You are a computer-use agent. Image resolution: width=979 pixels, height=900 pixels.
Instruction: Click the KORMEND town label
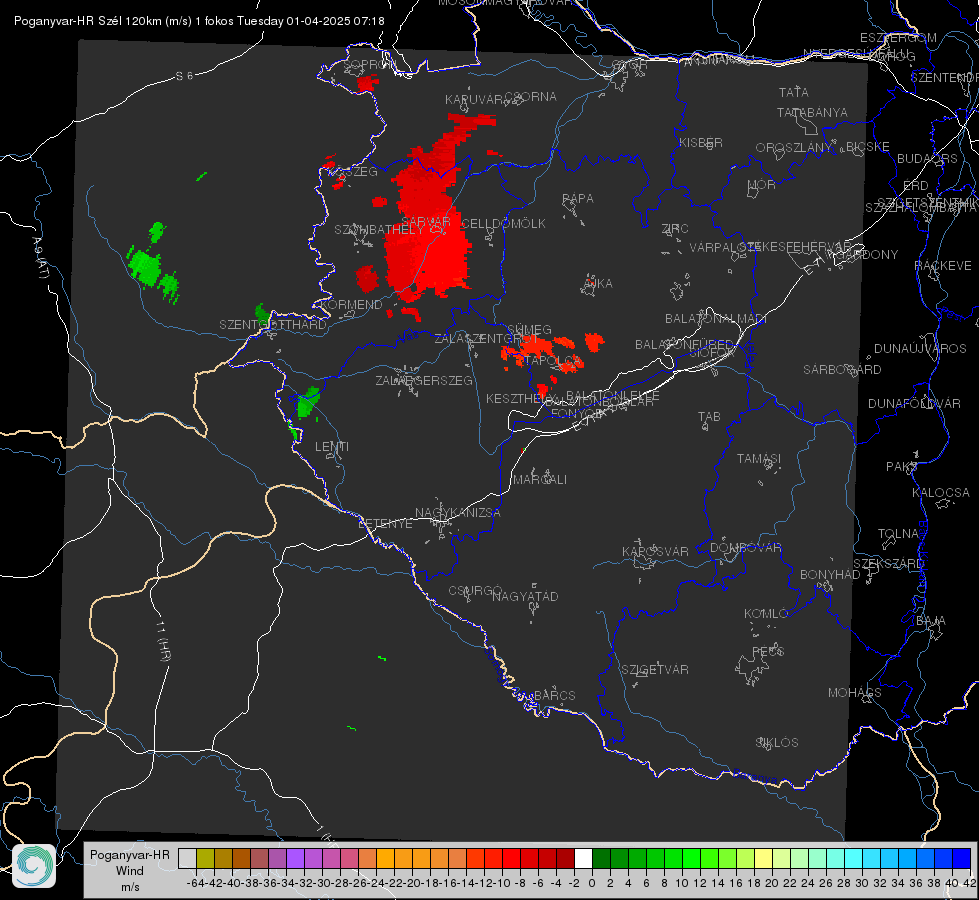[x=351, y=305]
